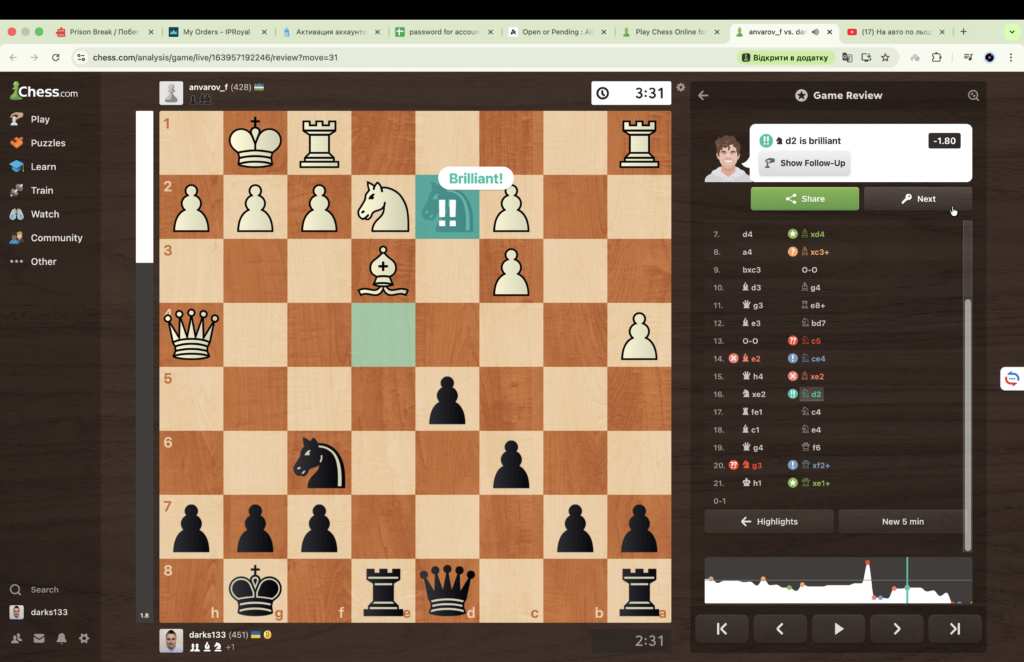Click the white bishop on the board
Viewport: 1024px width, 662px height.
coord(383,270)
